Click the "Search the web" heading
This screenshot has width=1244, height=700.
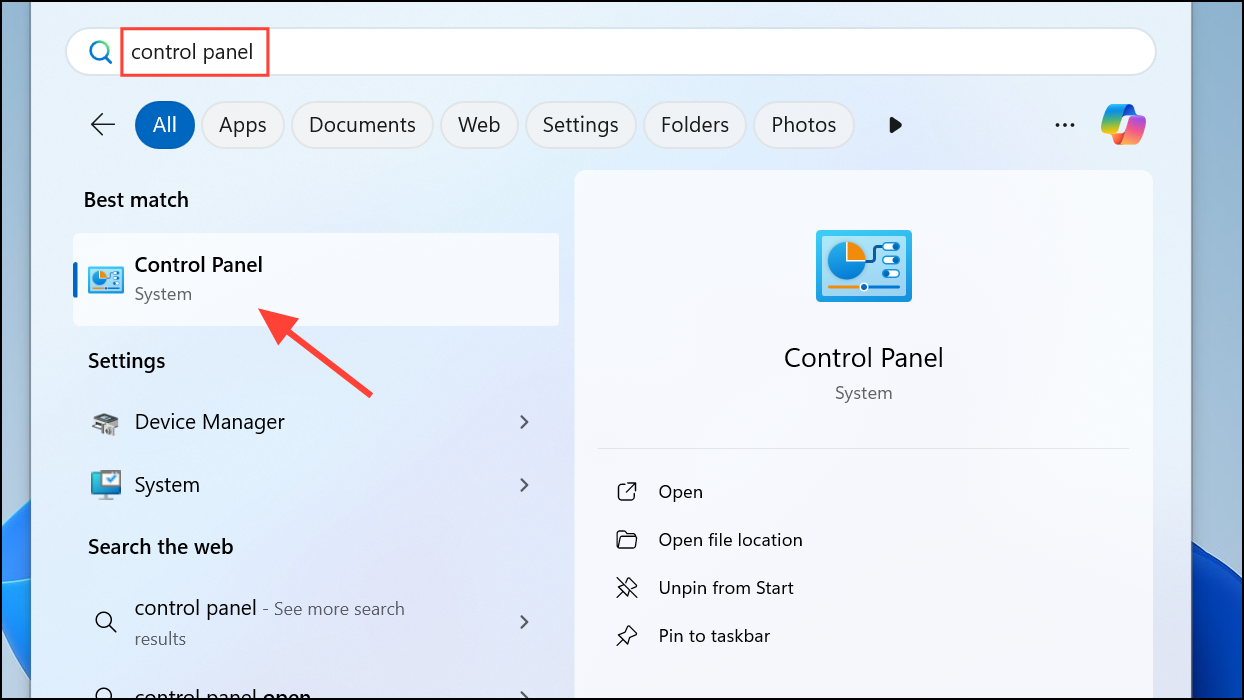(x=160, y=547)
